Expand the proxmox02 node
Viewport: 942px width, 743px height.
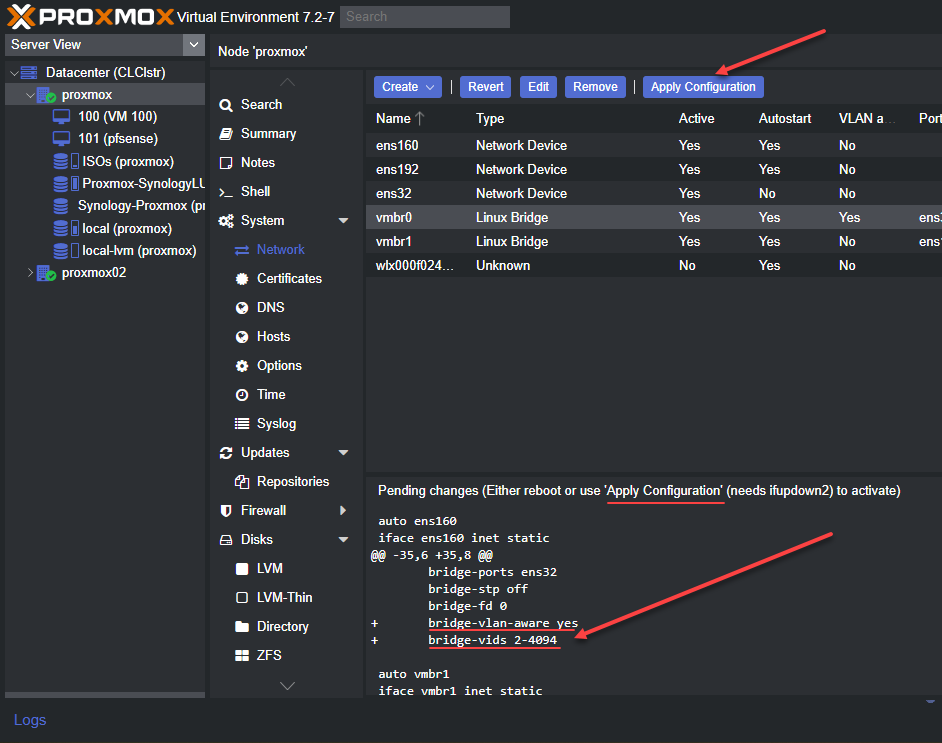pos(30,273)
